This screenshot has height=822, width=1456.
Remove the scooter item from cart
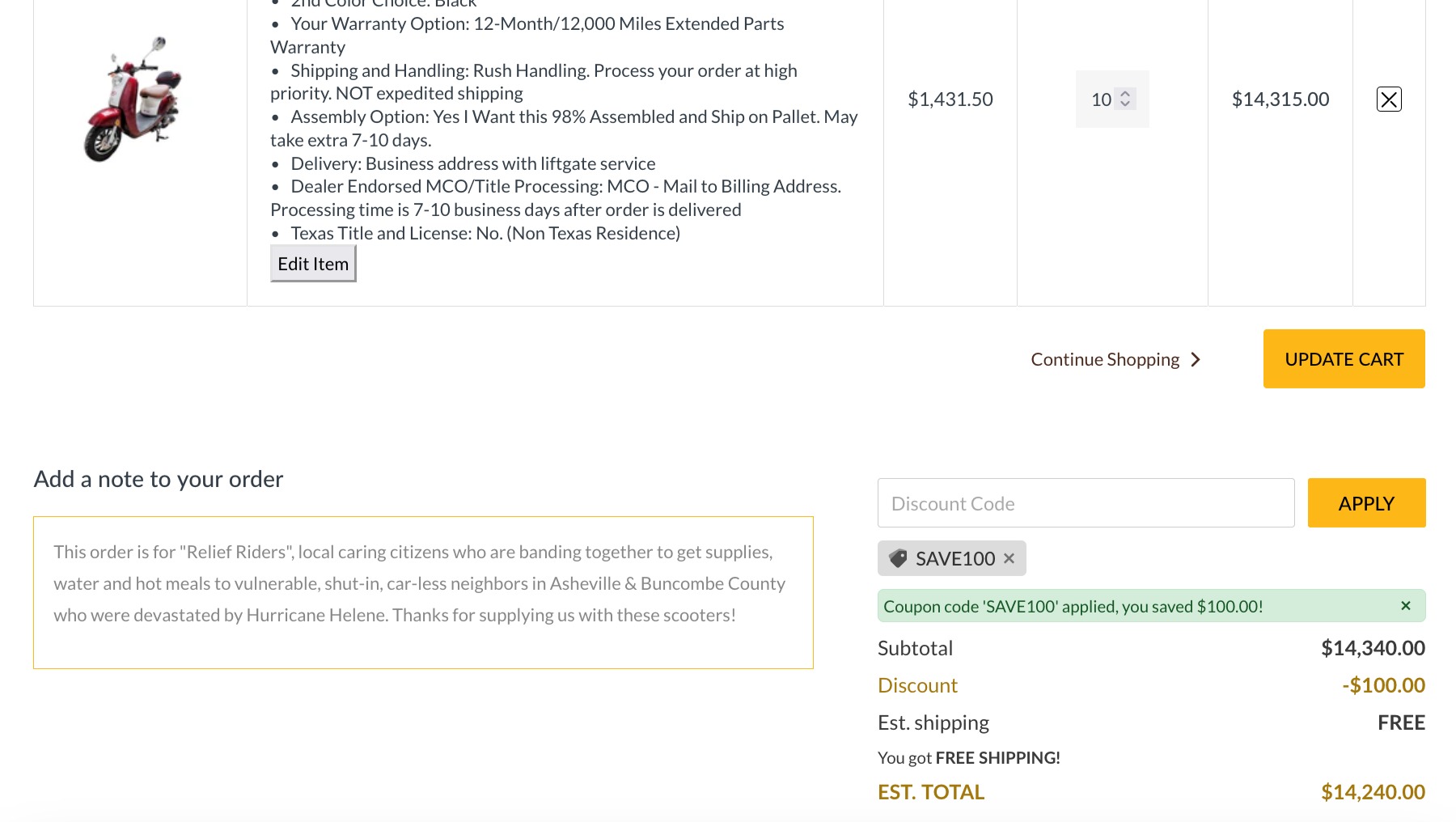(x=1389, y=100)
